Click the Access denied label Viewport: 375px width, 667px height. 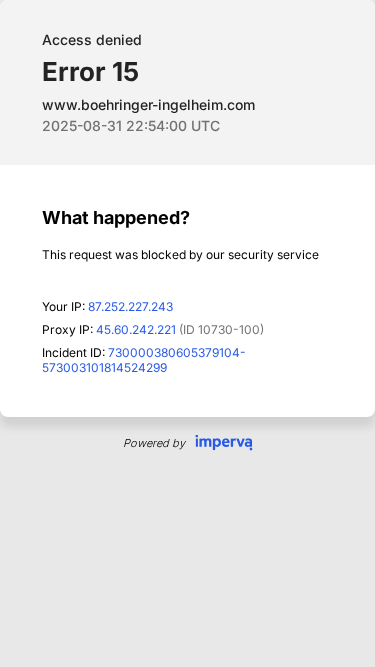pos(92,40)
